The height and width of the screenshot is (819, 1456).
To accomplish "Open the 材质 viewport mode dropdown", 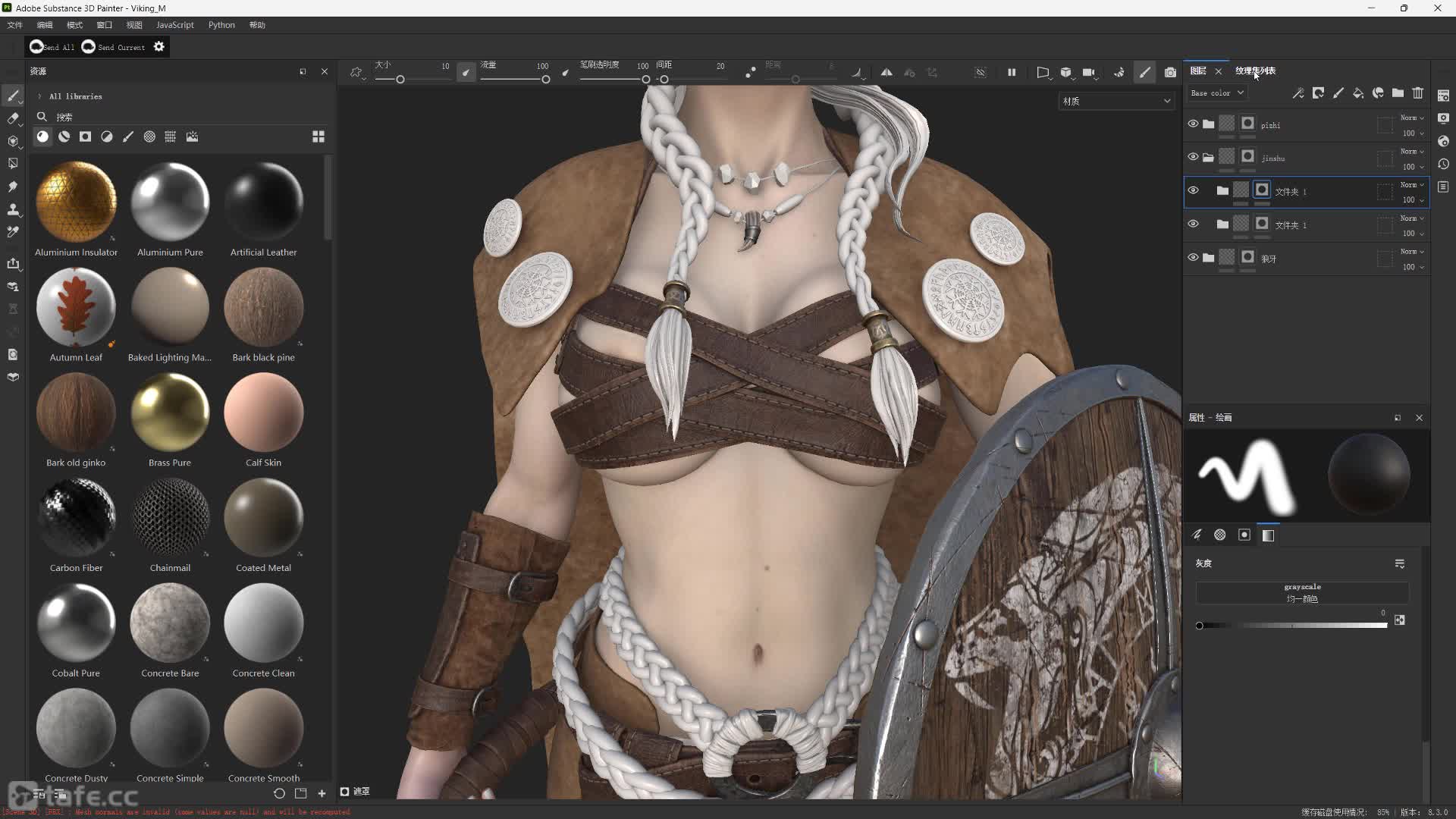I will pyautogui.click(x=1116, y=101).
